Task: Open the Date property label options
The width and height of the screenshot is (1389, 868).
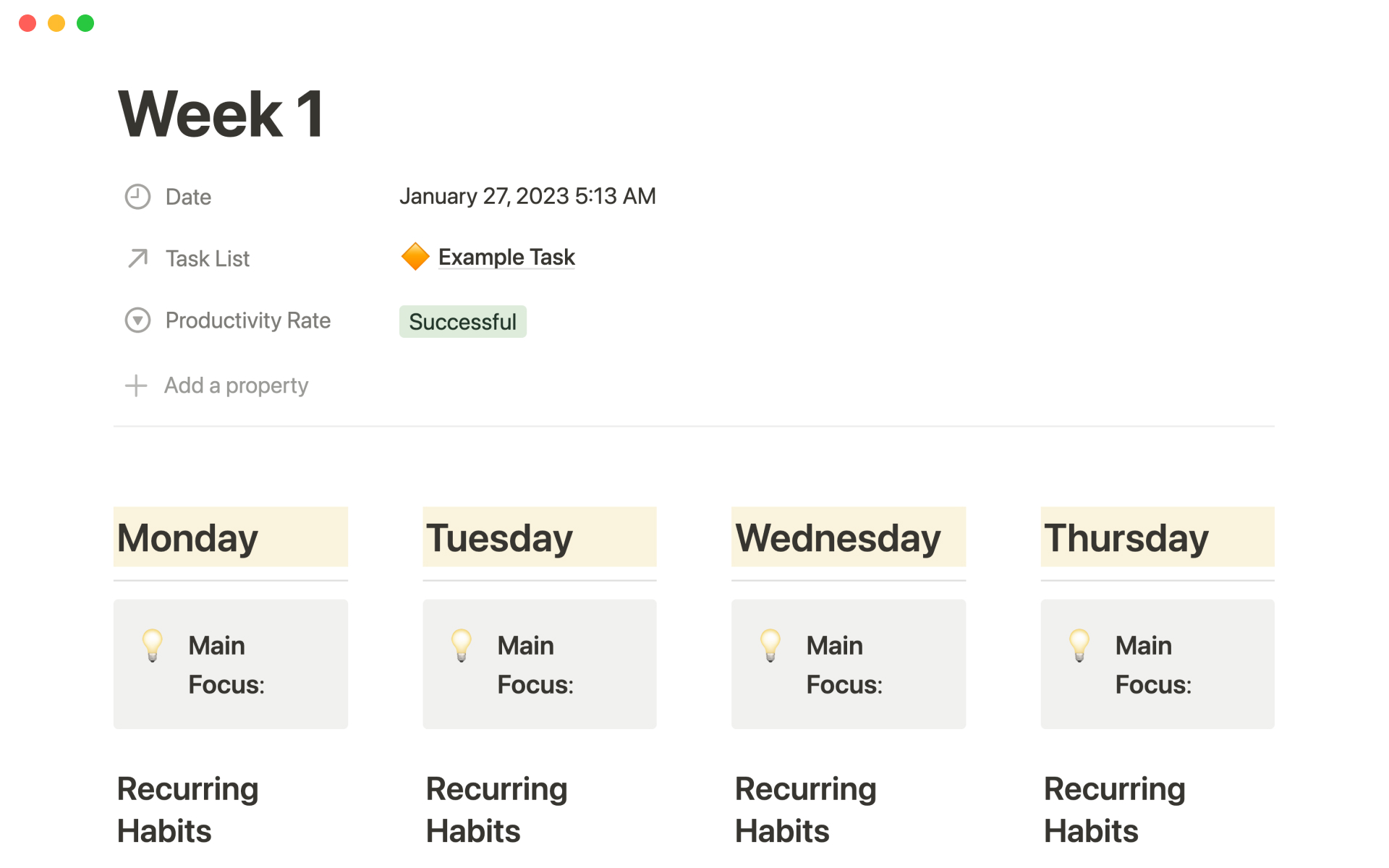Action: tap(188, 197)
